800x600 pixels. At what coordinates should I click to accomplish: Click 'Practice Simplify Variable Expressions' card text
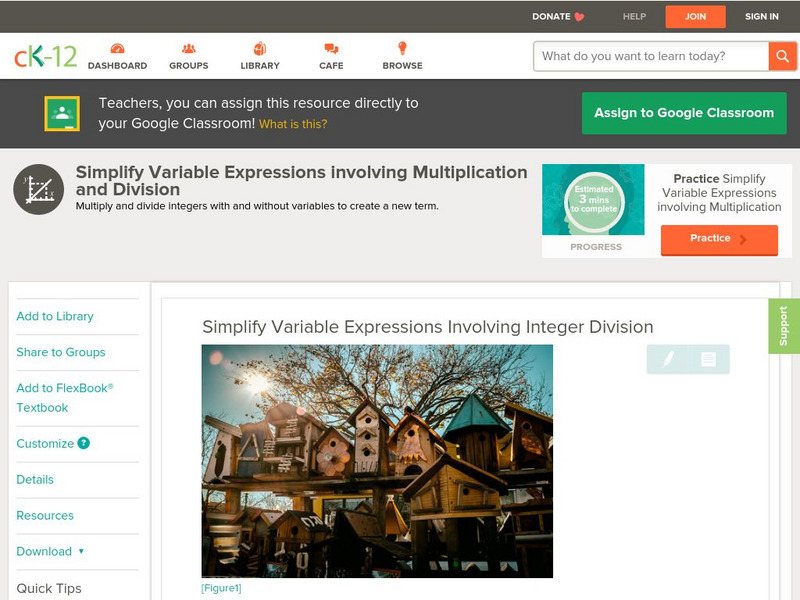(x=719, y=193)
